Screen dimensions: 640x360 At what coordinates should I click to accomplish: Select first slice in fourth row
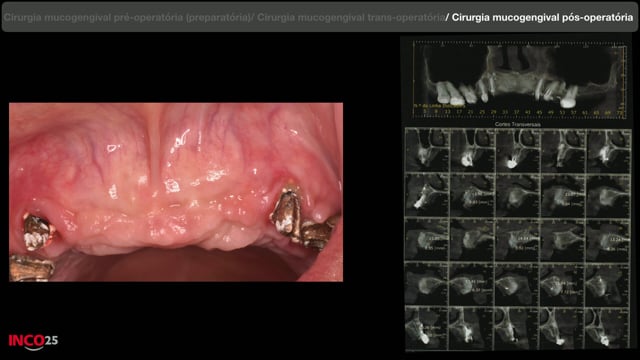point(427,284)
